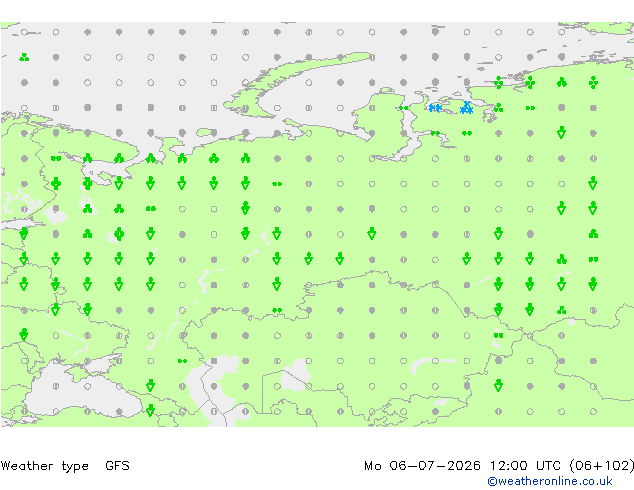Open the weatheronline.co.uk copyright link
The height and width of the screenshot is (490, 634).
pos(550,481)
